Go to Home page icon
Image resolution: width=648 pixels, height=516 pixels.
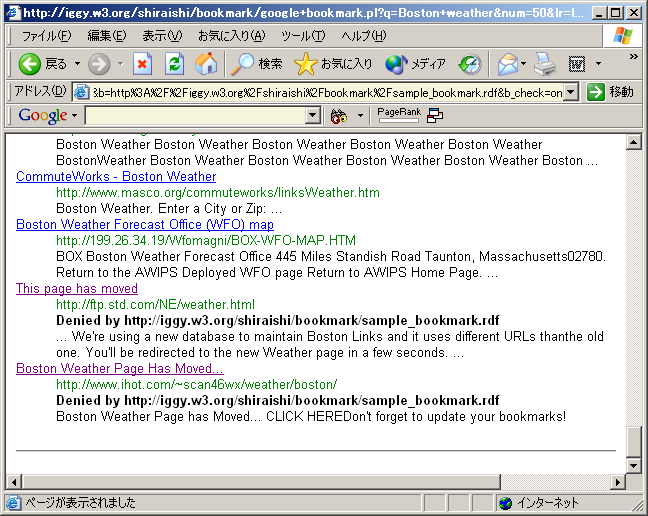(205, 64)
